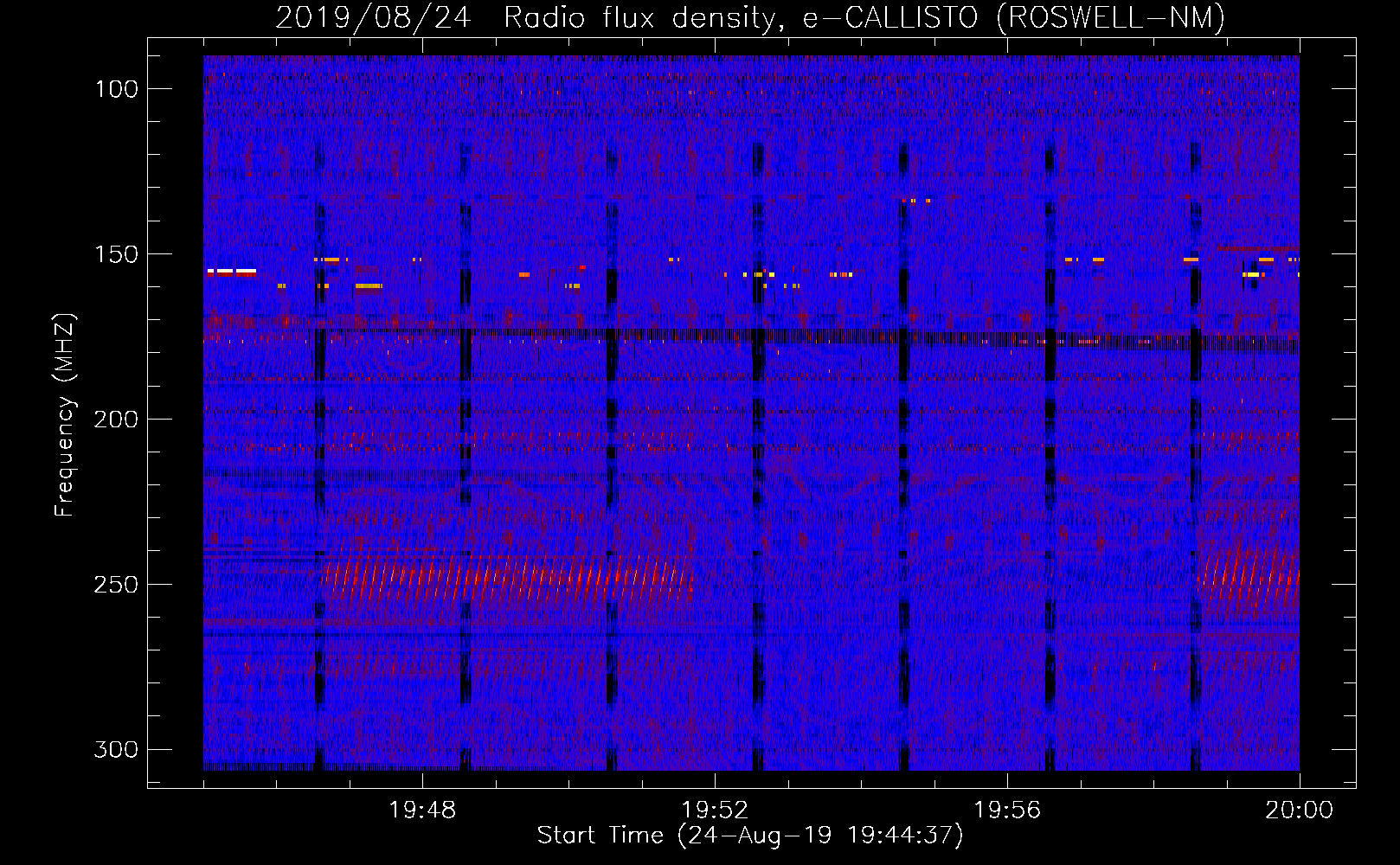The height and width of the screenshot is (865, 1400).
Task: Click the 20:00 time tick label
Action: (x=1299, y=811)
